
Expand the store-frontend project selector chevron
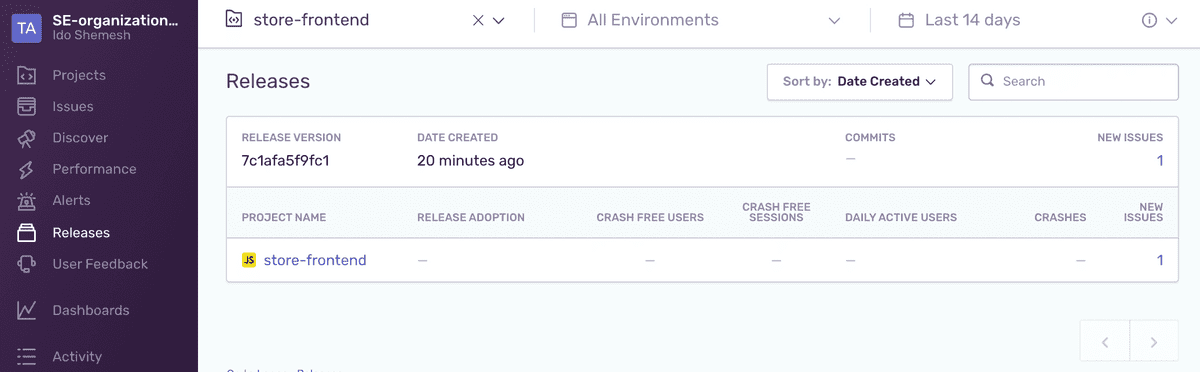499,20
